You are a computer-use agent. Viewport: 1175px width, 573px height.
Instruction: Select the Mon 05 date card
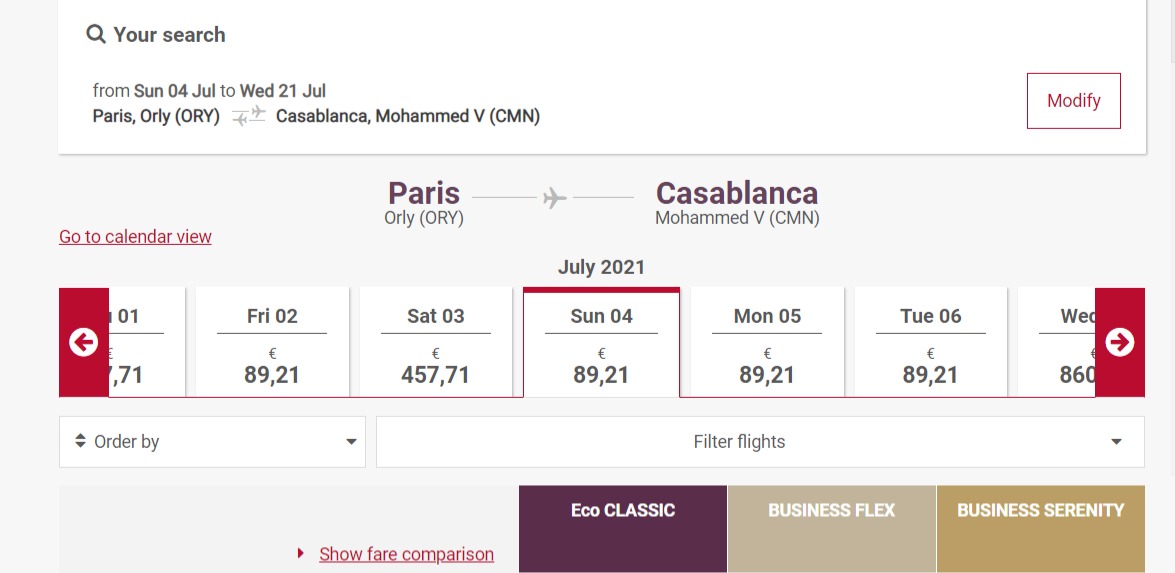767,342
